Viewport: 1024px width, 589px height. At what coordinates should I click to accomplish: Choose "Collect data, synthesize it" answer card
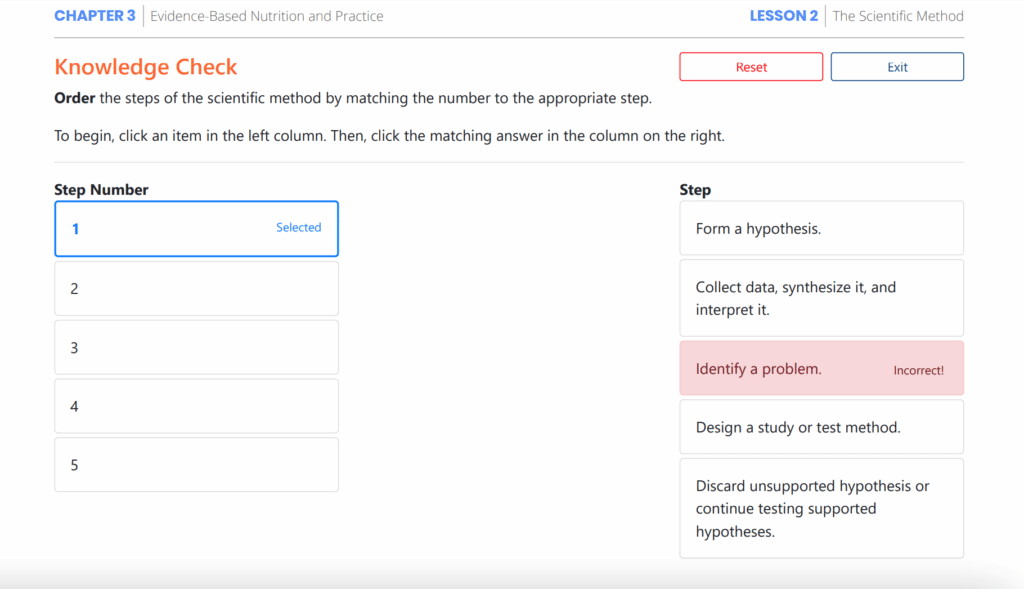click(822, 298)
